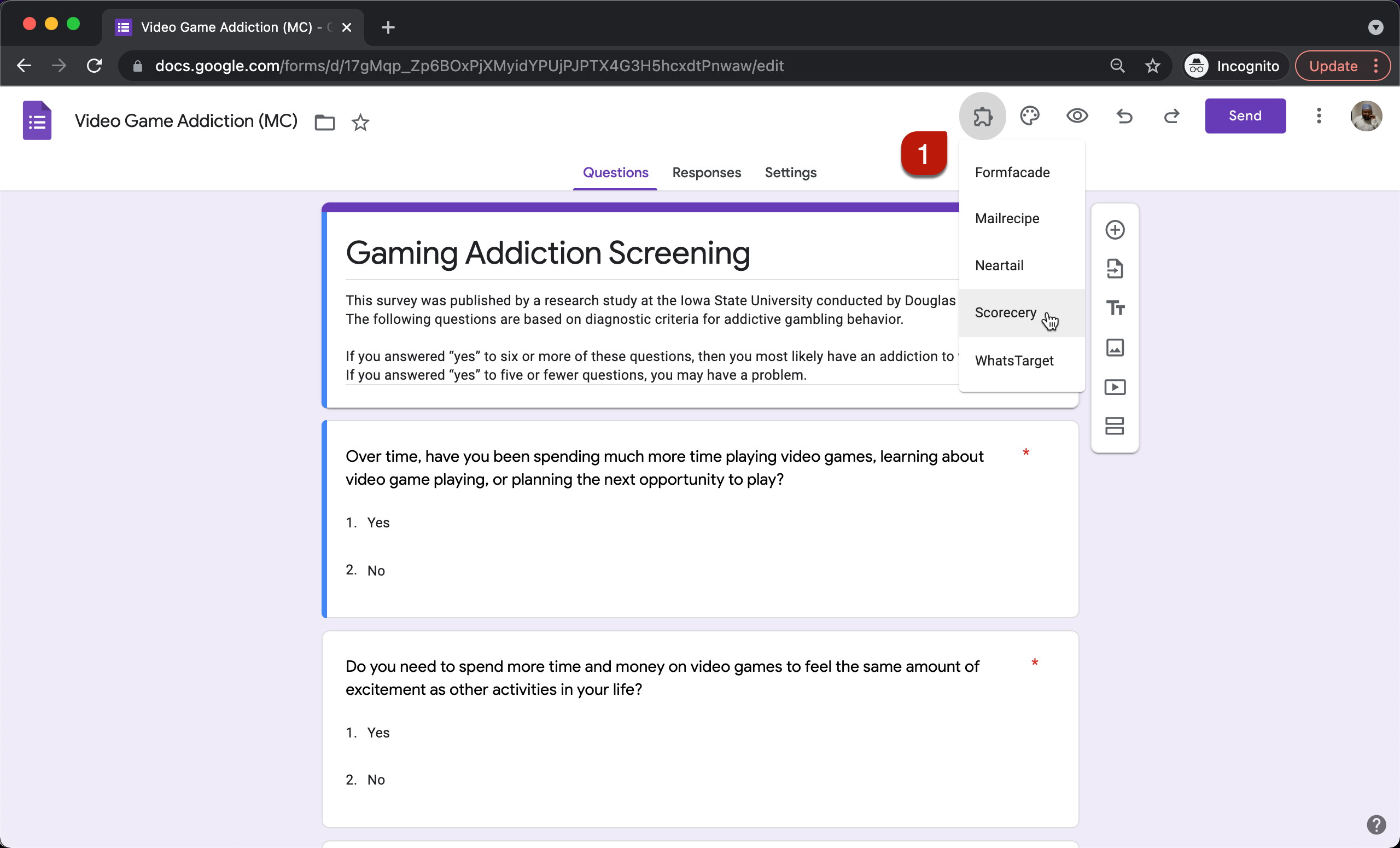Click the Preview eye icon
Screen dimensions: 1400x848
1077,116
